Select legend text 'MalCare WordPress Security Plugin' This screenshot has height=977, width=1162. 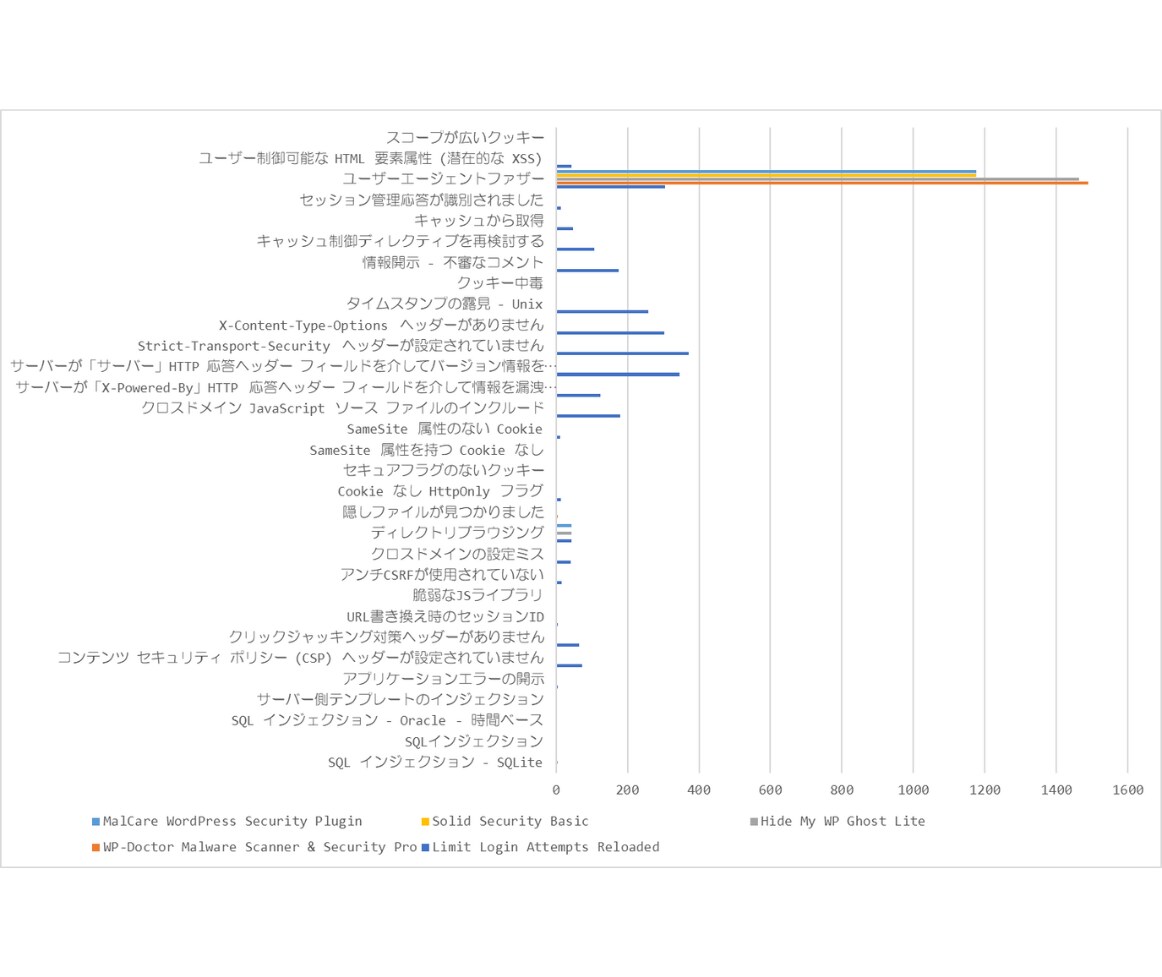click(233, 821)
